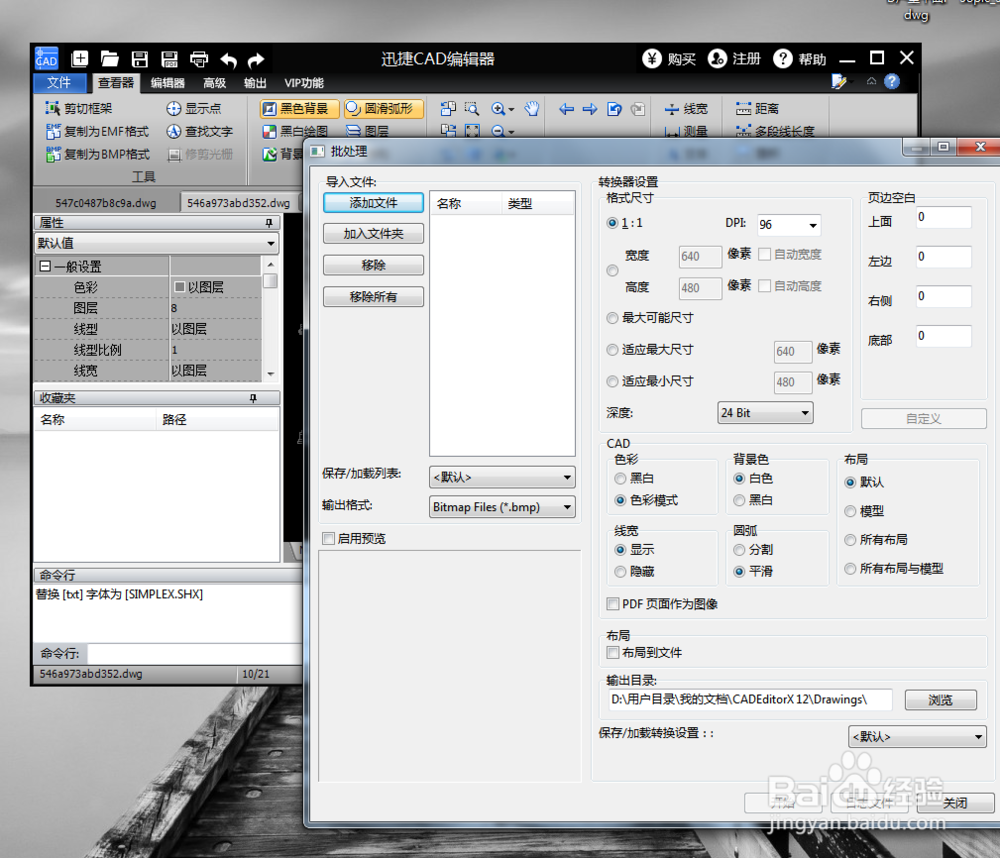Viewport: 1000px width, 858px height.
Task: Enable the 启用预览 preview checkbox
Action: point(328,538)
